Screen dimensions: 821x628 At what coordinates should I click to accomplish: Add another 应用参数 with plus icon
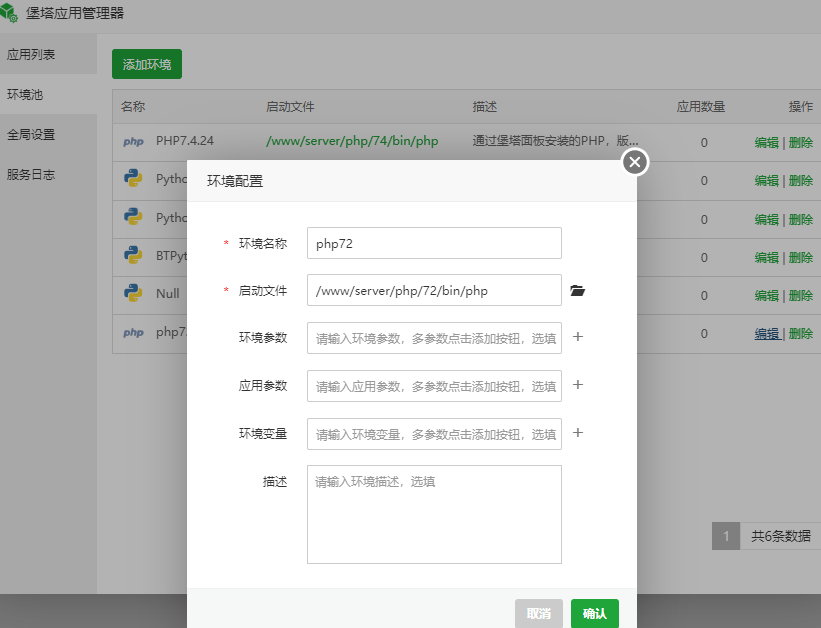point(578,385)
